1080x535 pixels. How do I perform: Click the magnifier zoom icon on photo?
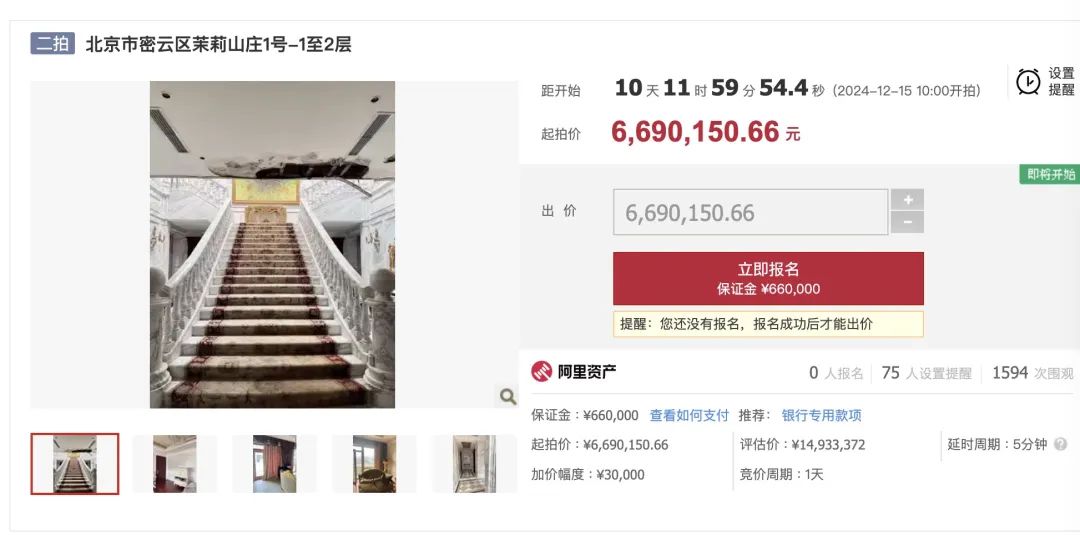(508, 397)
